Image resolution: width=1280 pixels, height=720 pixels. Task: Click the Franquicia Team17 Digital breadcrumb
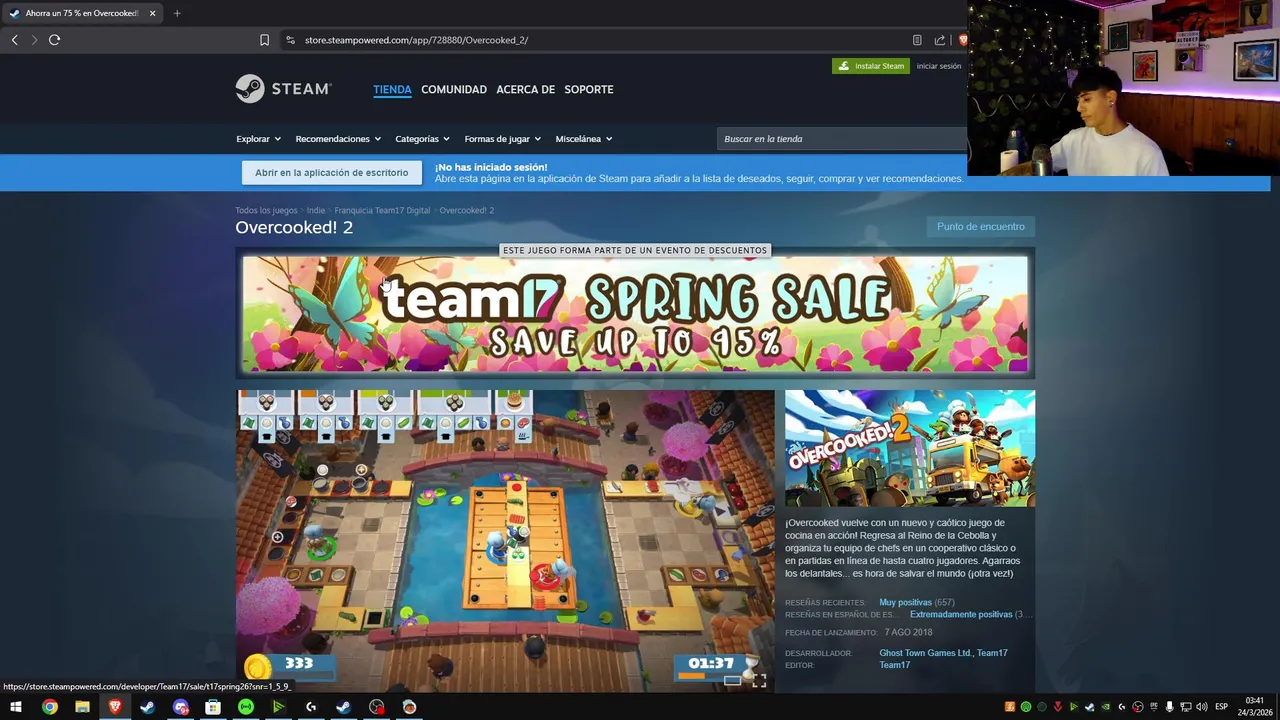(x=382, y=210)
